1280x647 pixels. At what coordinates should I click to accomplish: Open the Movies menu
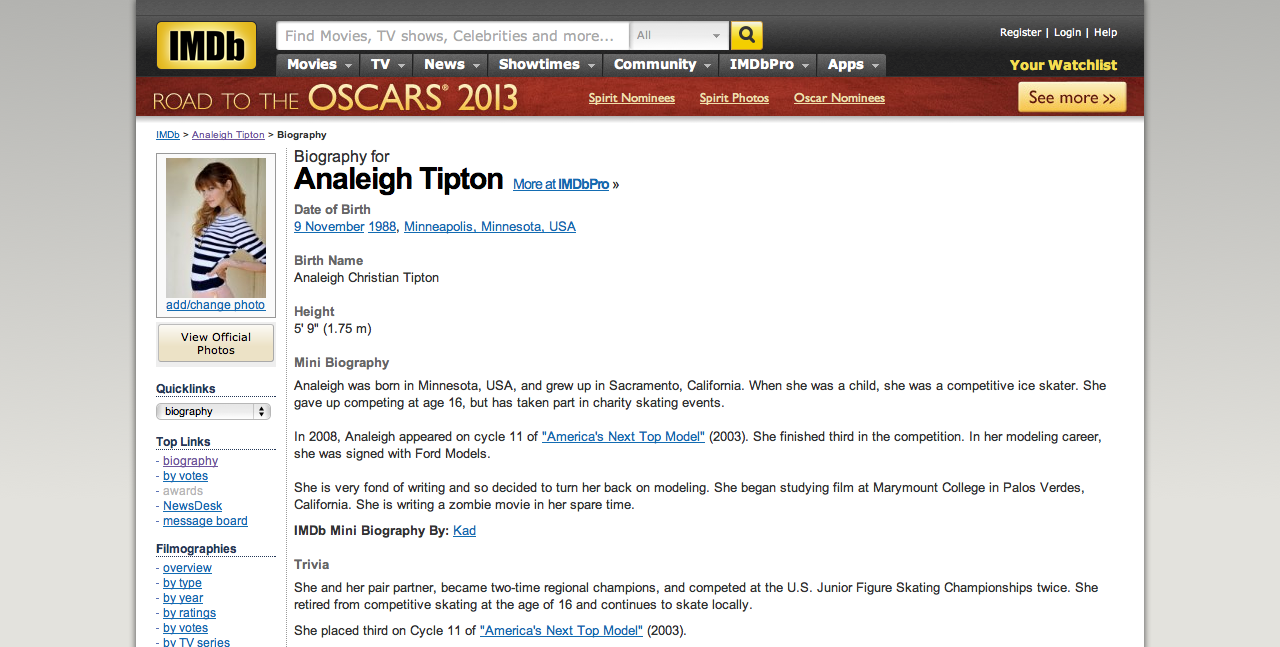coord(319,65)
